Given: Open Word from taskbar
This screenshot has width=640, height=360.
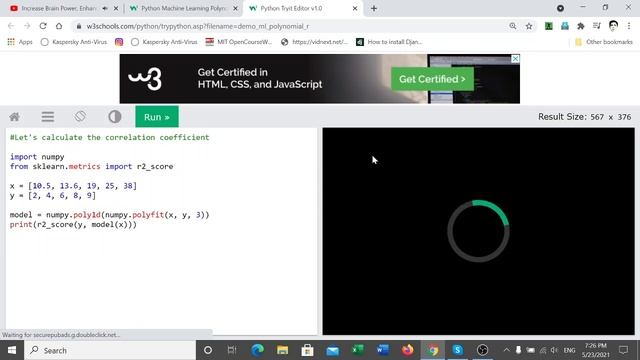Looking at the screenshot, I should (x=383, y=350).
